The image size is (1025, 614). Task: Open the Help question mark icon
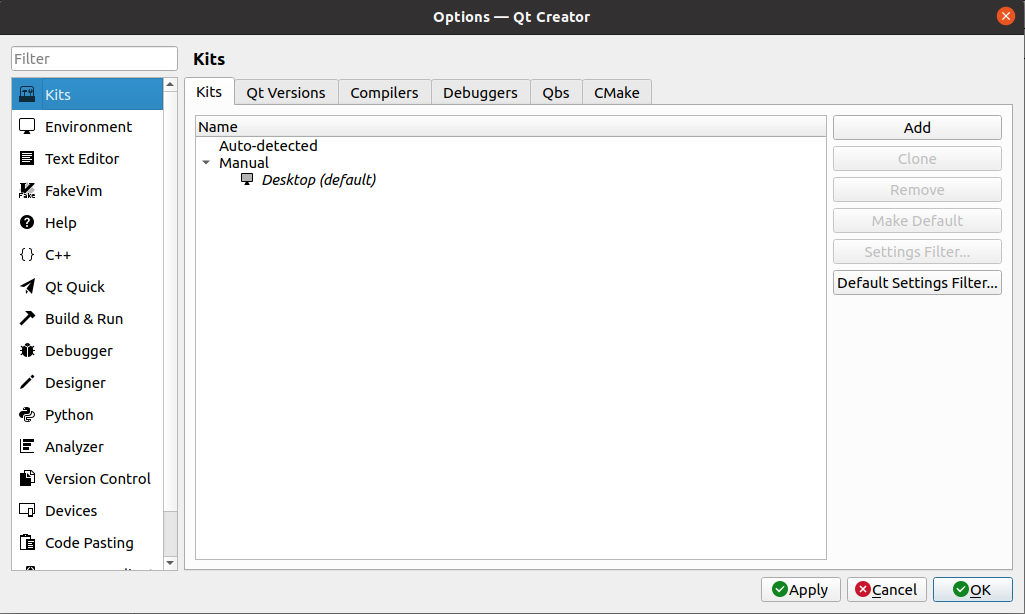coord(27,222)
